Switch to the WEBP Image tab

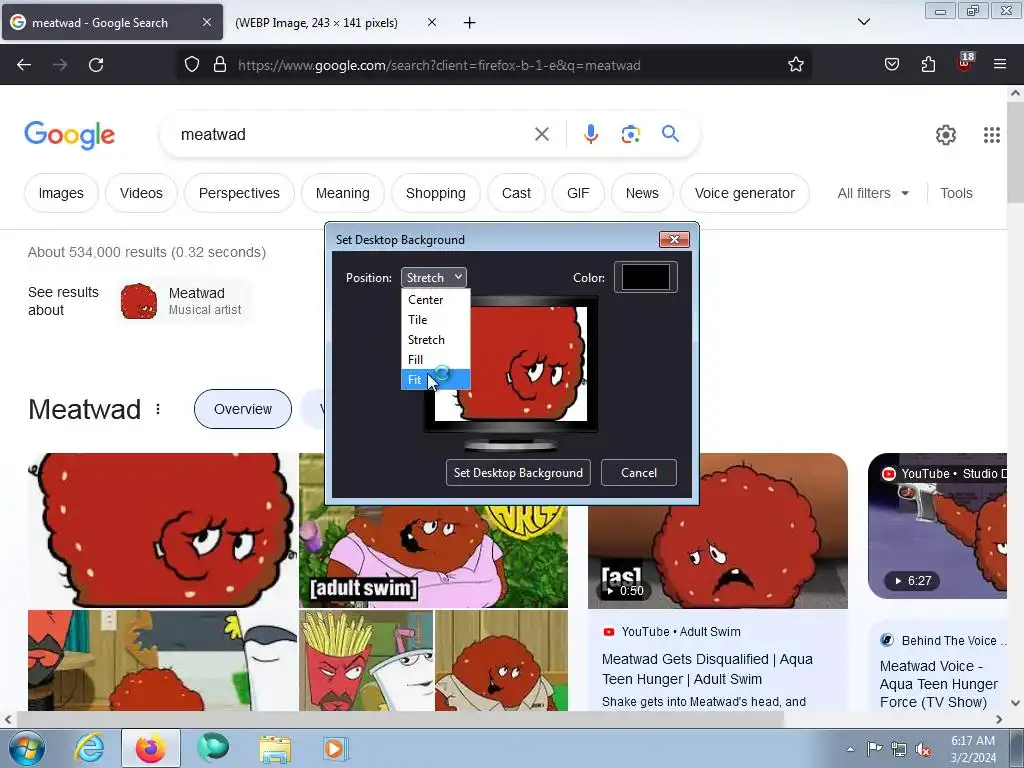[x=316, y=23]
